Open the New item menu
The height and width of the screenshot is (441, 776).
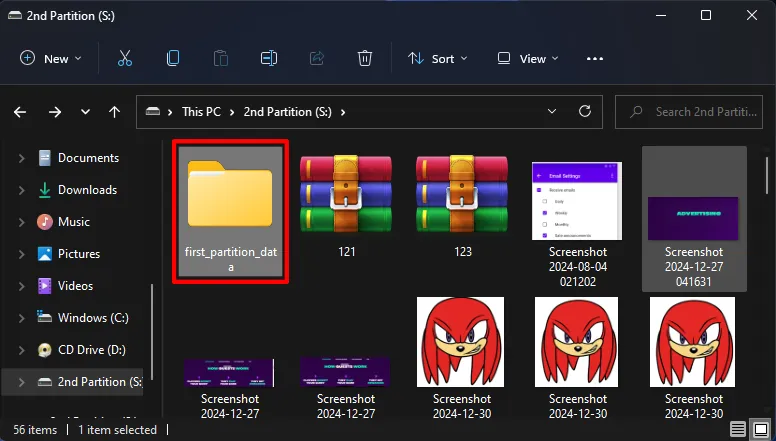click(x=50, y=58)
